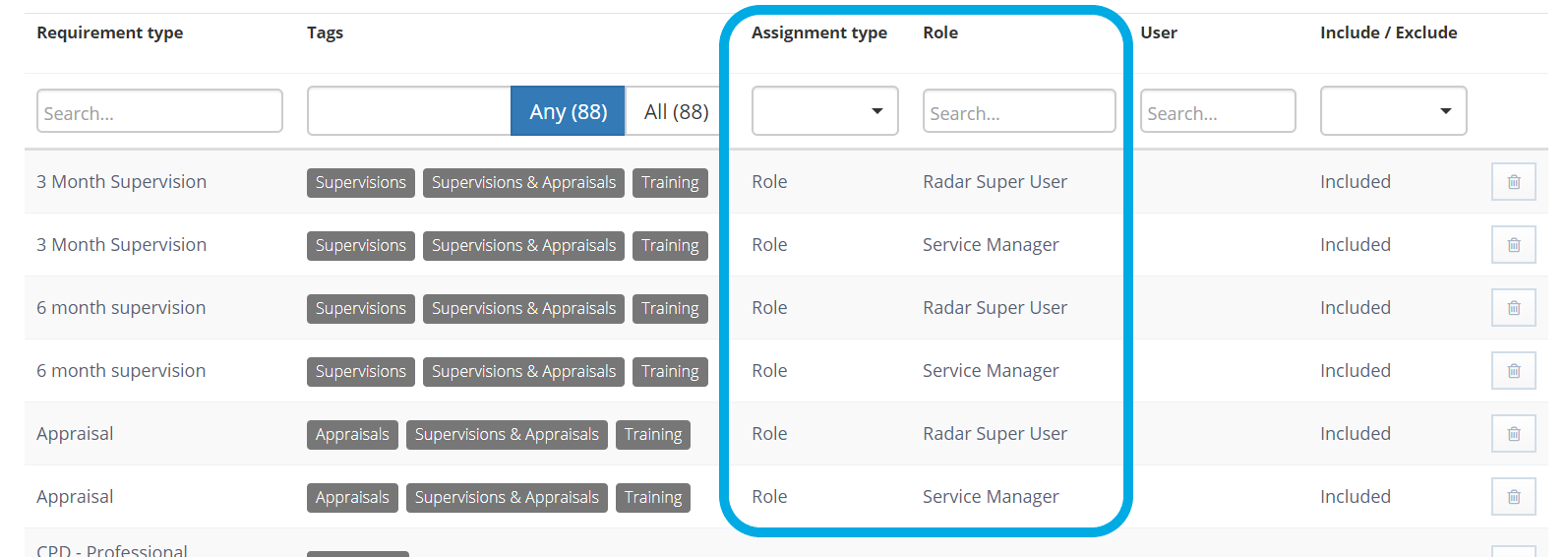Select 6 month supervision requirement for Radar Super User
The width and height of the screenshot is (1568, 557).
[121, 308]
